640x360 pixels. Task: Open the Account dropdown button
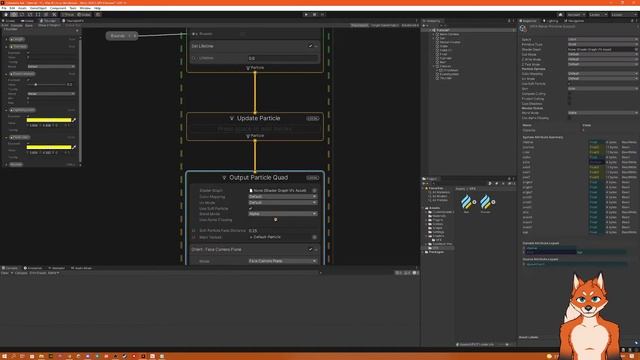(x=576, y=14)
